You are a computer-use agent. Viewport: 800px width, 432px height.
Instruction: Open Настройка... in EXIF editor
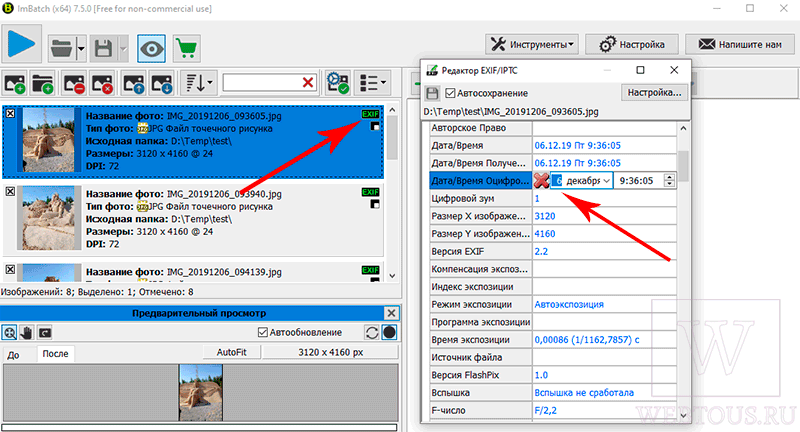click(654, 92)
